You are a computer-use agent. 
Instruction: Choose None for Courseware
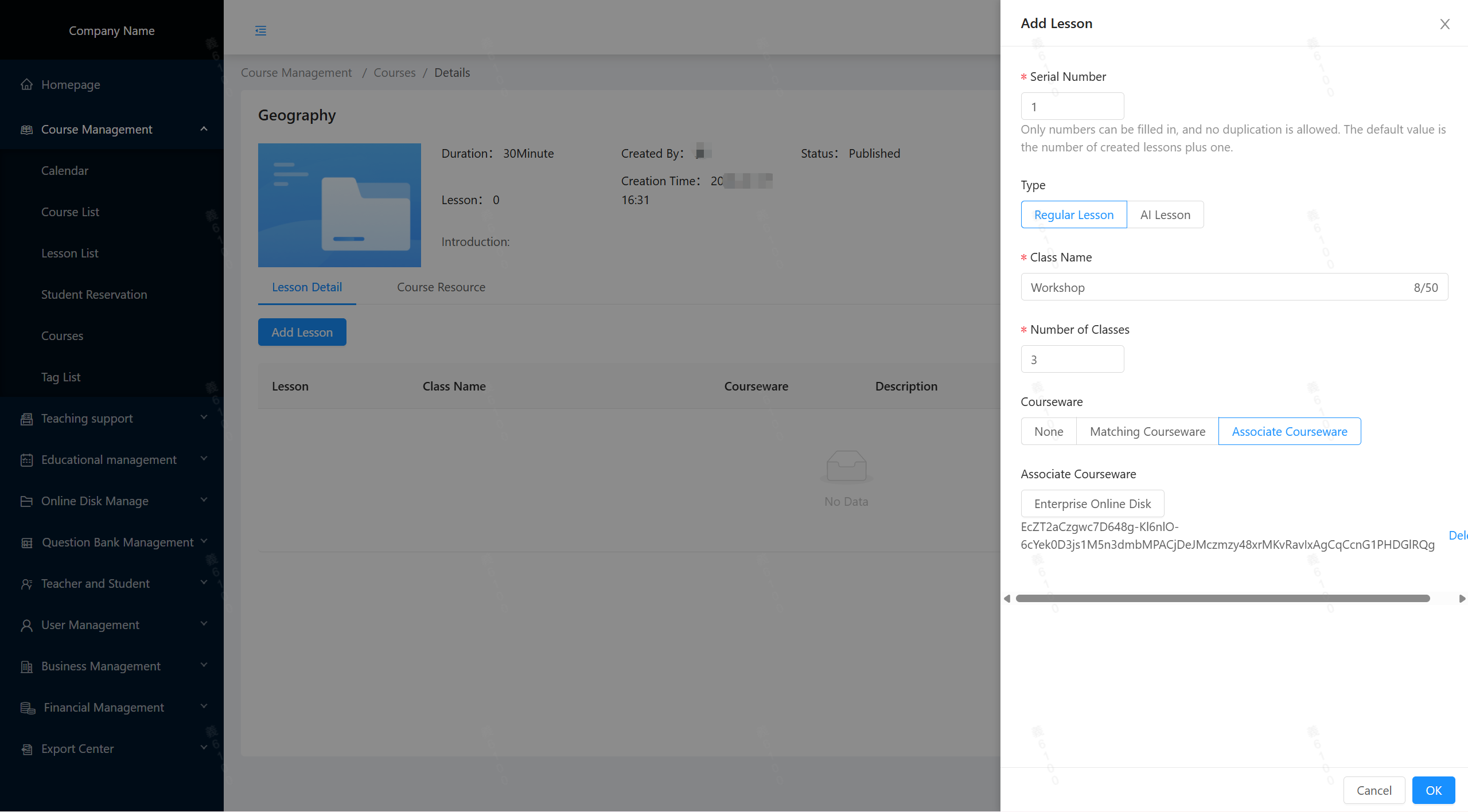pyautogui.click(x=1048, y=432)
